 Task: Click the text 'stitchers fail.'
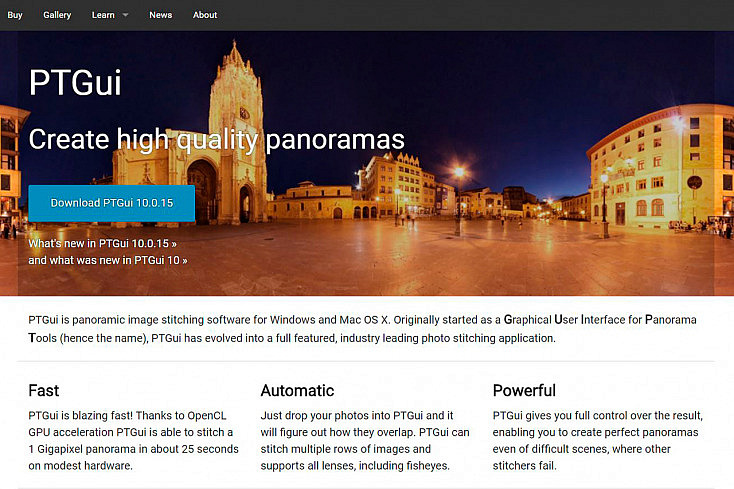tap(524, 466)
